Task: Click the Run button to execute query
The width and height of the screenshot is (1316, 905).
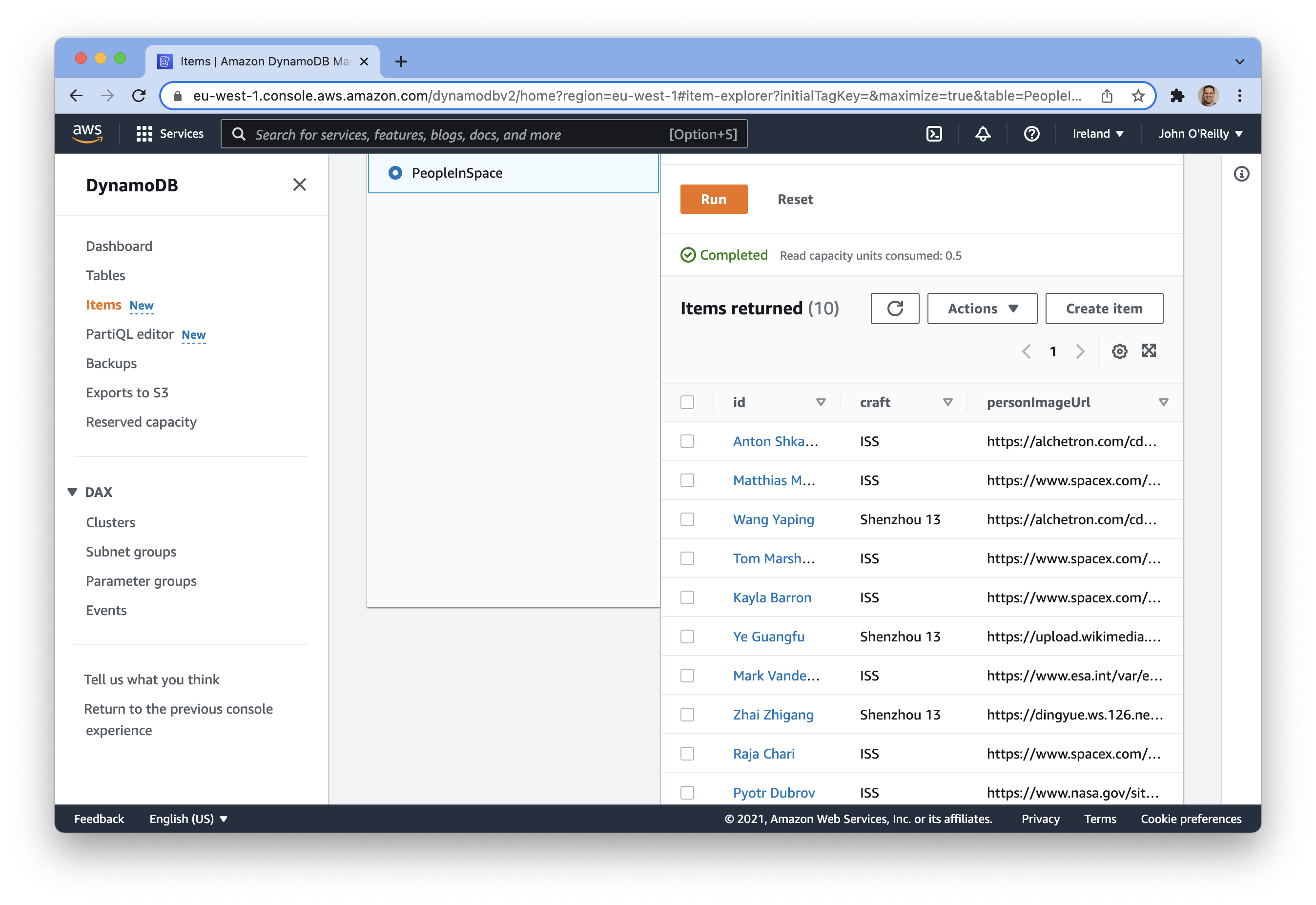Action: [714, 199]
